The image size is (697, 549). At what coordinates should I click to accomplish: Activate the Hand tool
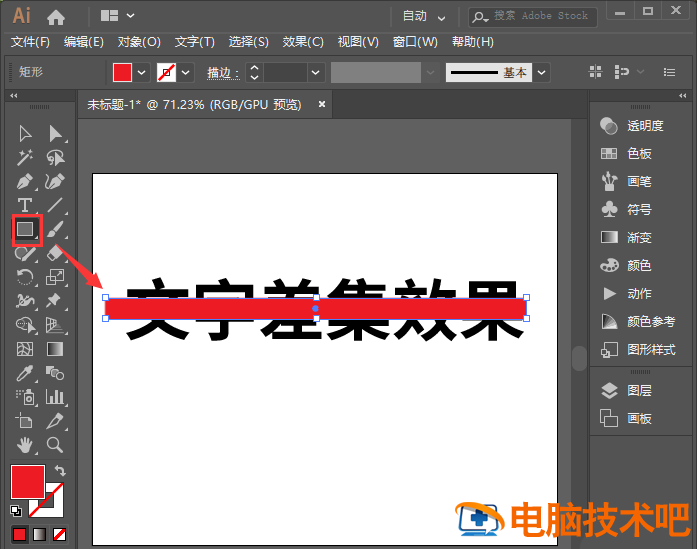tap(25, 444)
